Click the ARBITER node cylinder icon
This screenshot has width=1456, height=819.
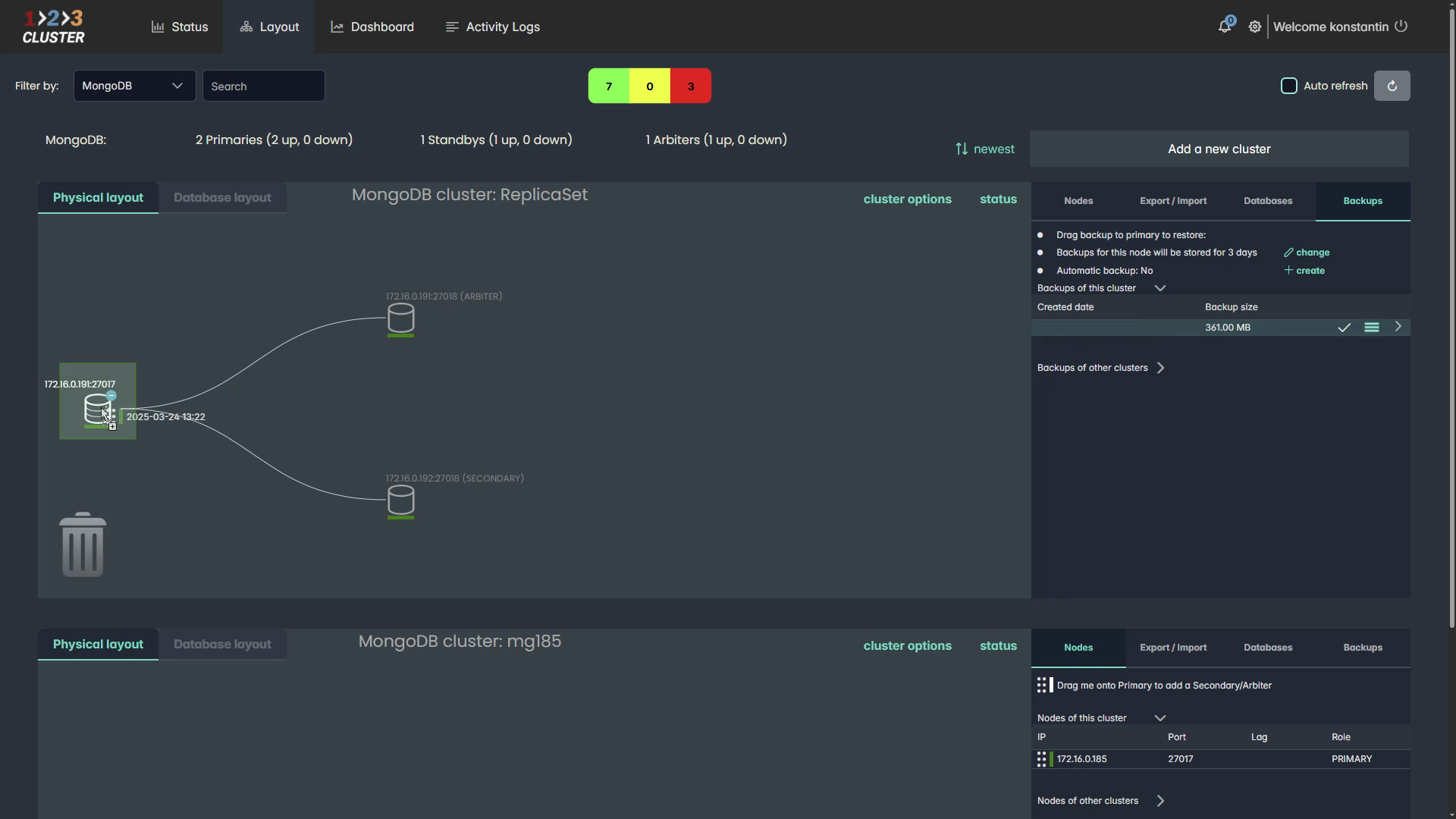click(400, 318)
